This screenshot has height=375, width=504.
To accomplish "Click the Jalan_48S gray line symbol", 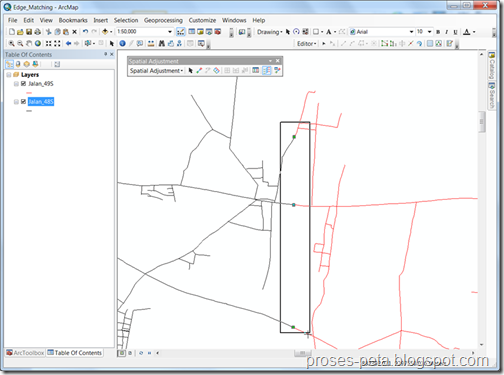I will pyautogui.click(x=29, y=111).
